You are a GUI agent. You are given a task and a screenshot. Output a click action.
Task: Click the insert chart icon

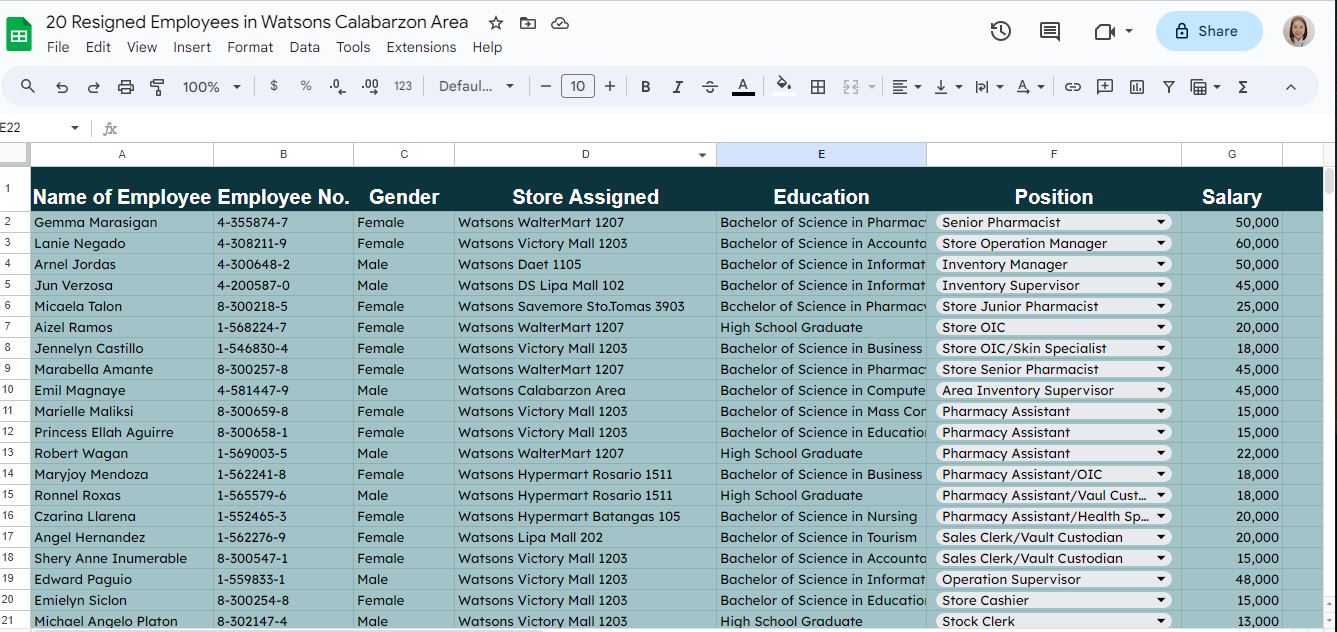(1136, 87)
